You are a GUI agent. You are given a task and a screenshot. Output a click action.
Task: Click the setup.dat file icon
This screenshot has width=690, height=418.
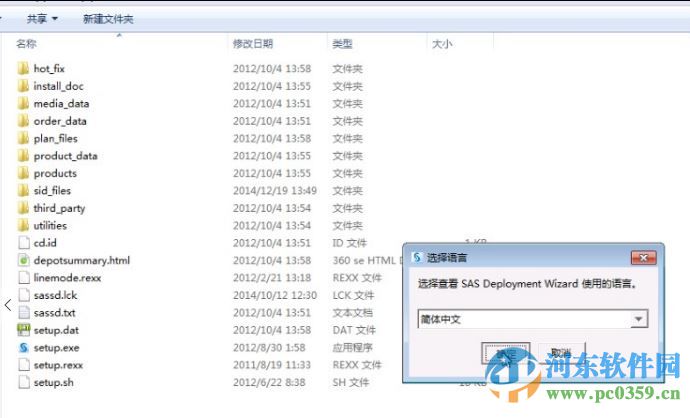click(x=24, y=330)
